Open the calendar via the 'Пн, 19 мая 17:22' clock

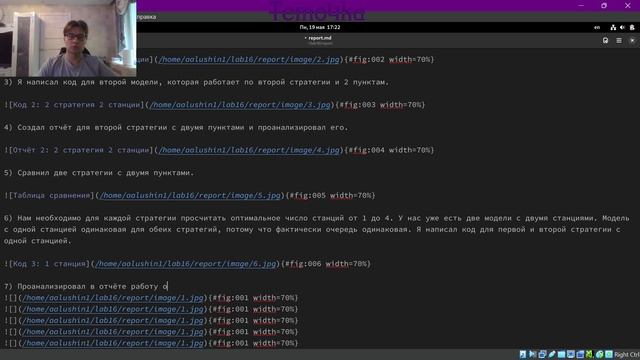[x=320, y=27]
